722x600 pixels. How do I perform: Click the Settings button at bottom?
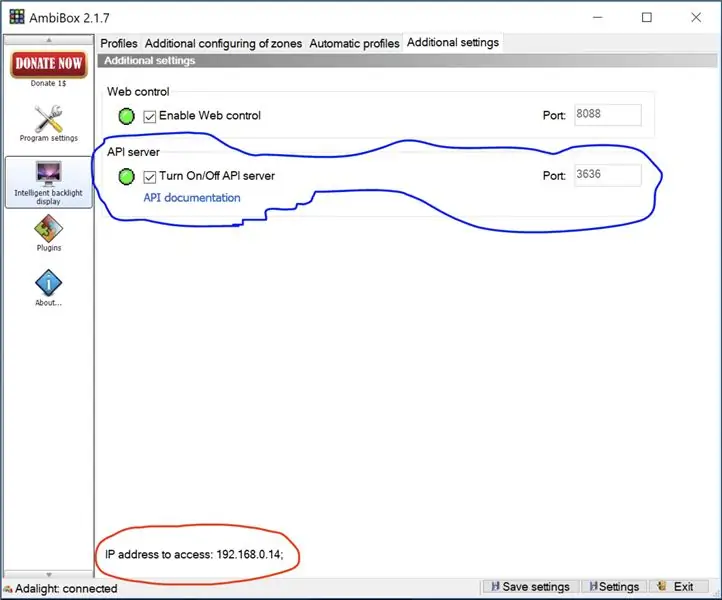pyautogui.click(x=614, y=587)
